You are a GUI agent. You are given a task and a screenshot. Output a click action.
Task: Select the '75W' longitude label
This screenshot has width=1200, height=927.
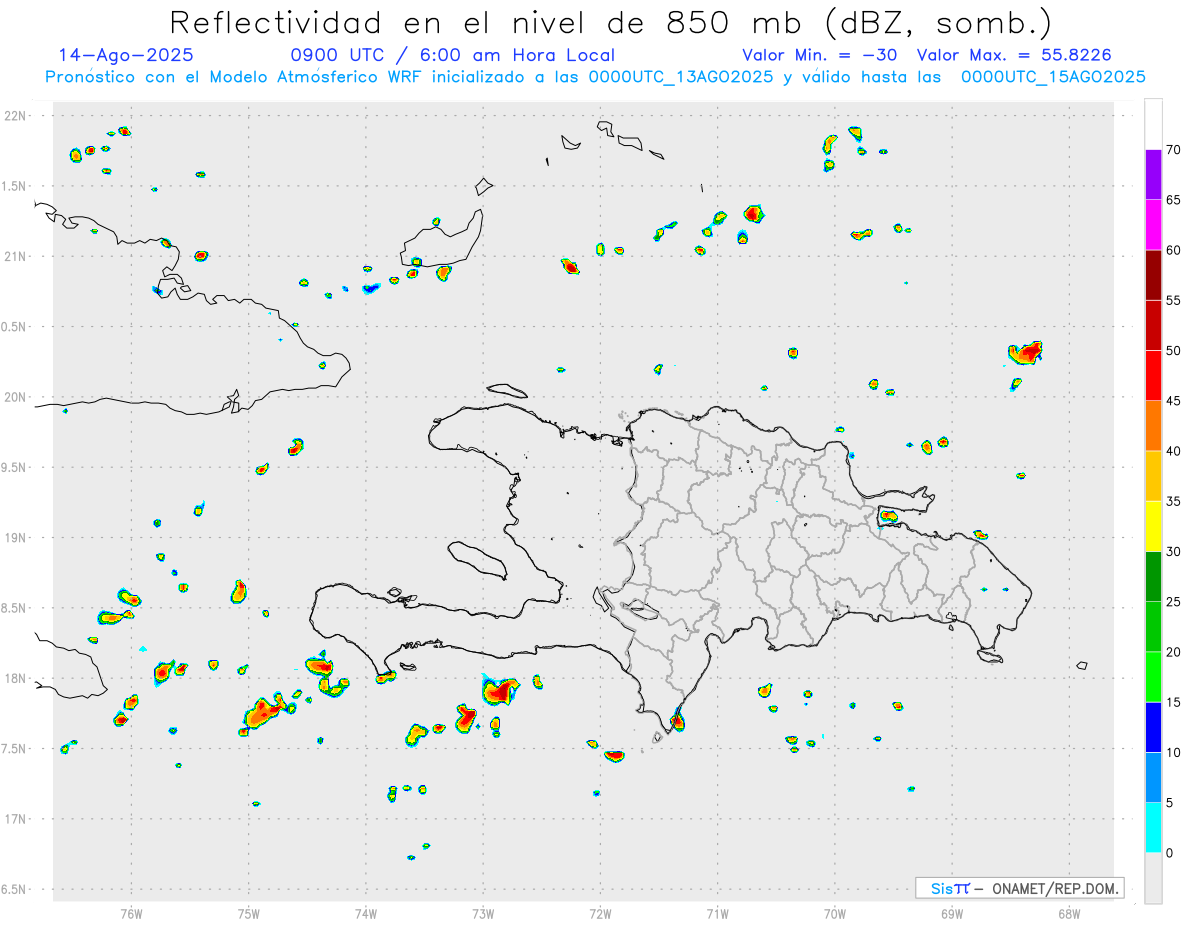(x=249, y=913)
